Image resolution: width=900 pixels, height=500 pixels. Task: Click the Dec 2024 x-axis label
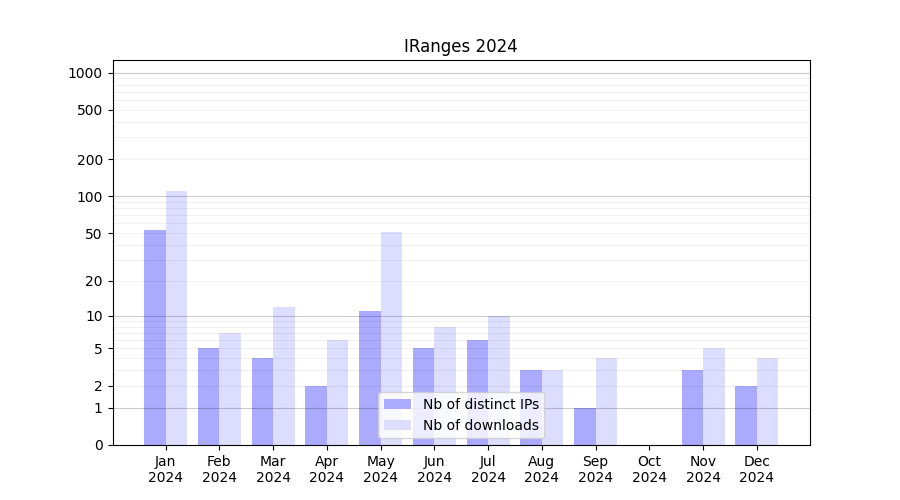pos(756,469)
